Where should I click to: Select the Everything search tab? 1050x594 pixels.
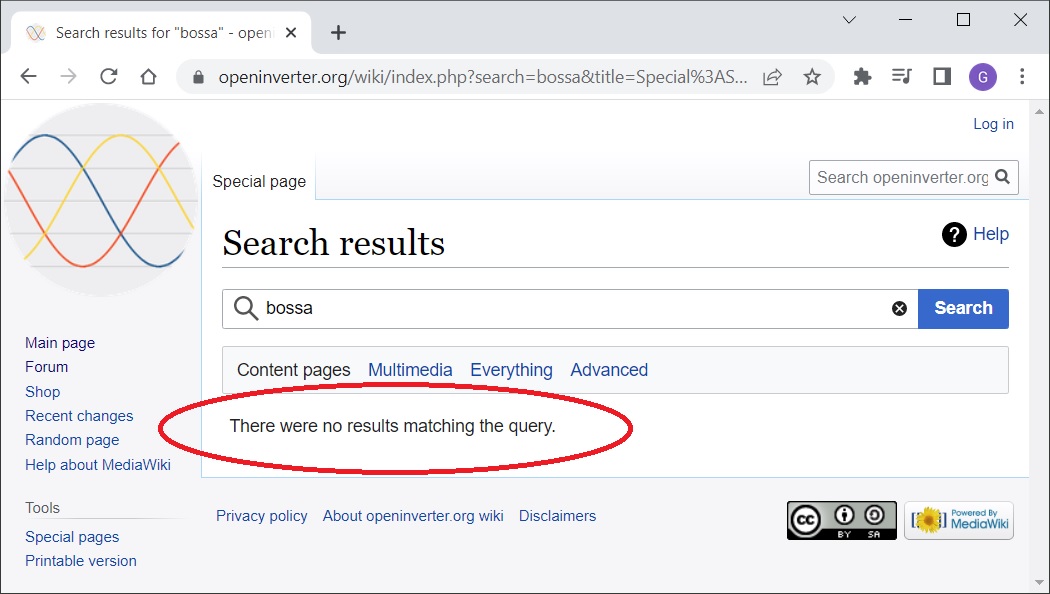[x=511, y=370]
